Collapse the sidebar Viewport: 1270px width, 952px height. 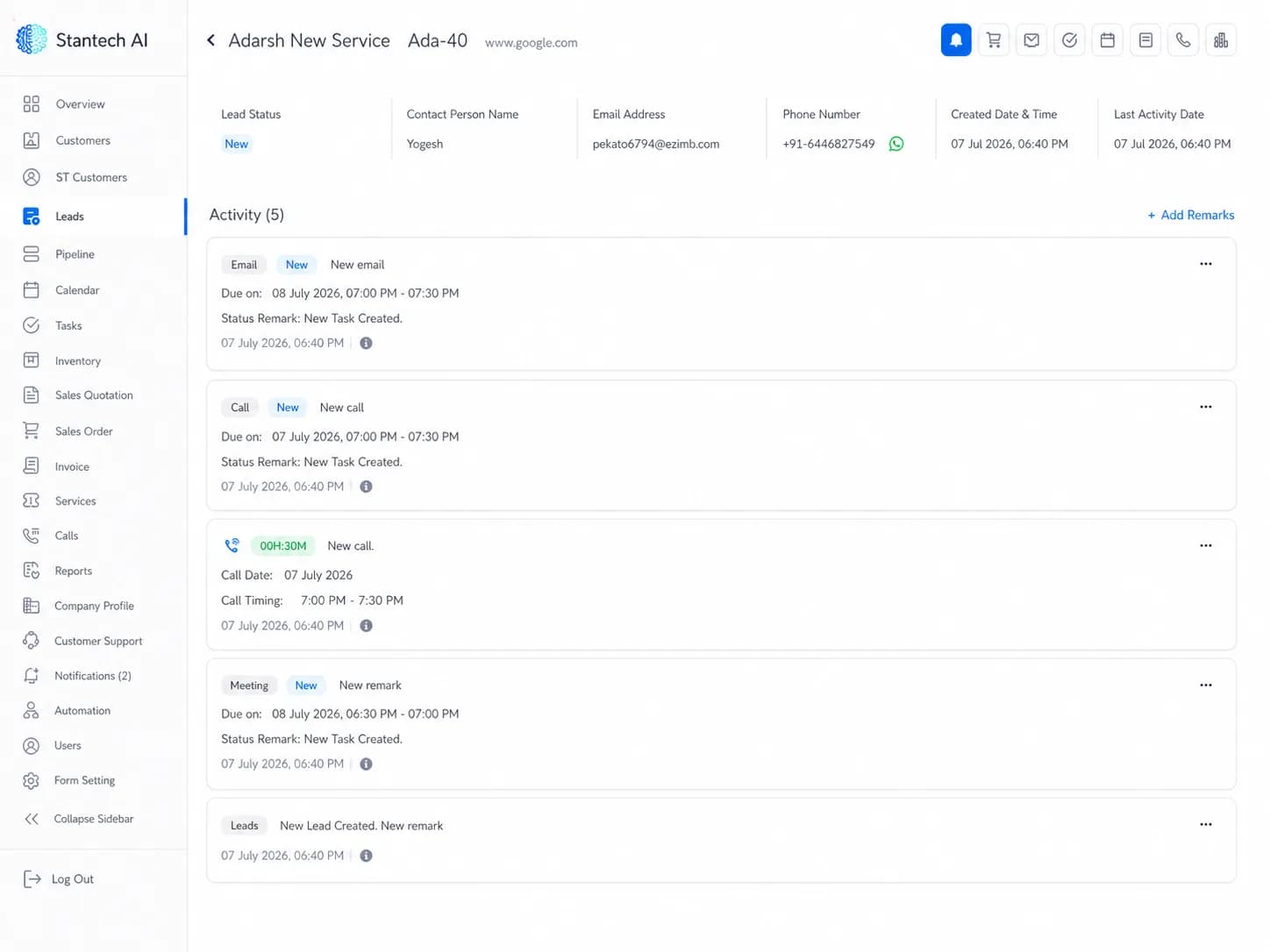coord(93,819)
